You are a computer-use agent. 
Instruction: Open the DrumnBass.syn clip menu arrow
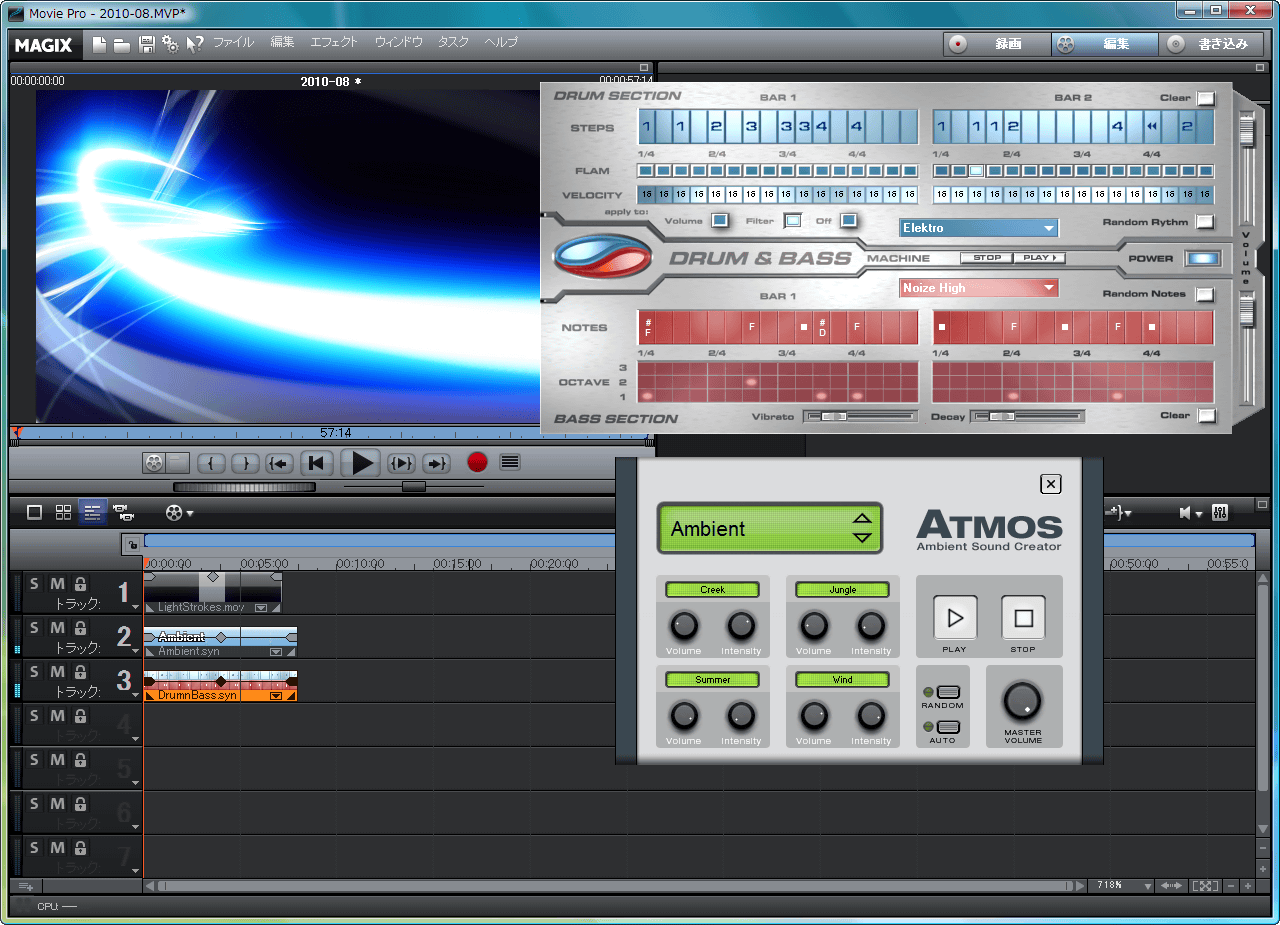click(x=276, y=695)
